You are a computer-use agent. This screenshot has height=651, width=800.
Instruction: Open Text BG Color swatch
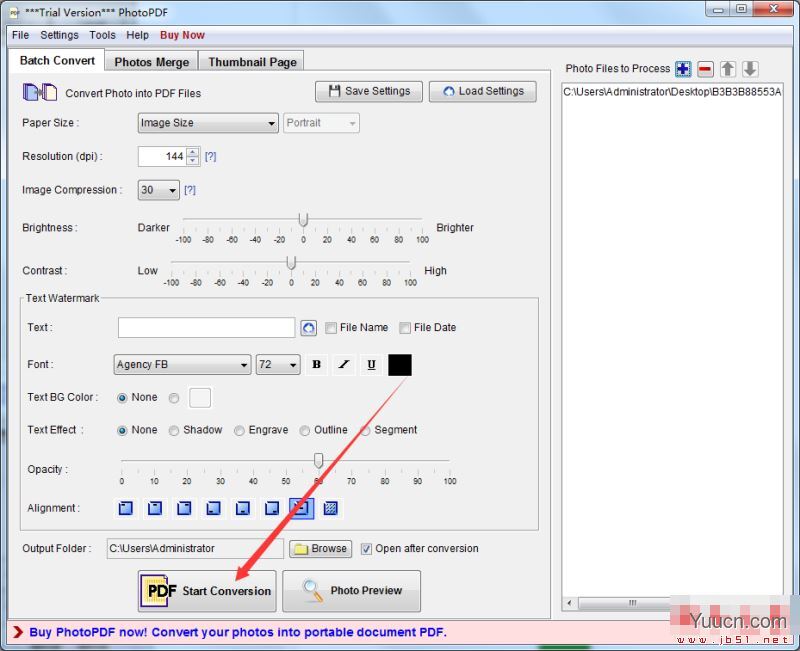pos(199,398)
